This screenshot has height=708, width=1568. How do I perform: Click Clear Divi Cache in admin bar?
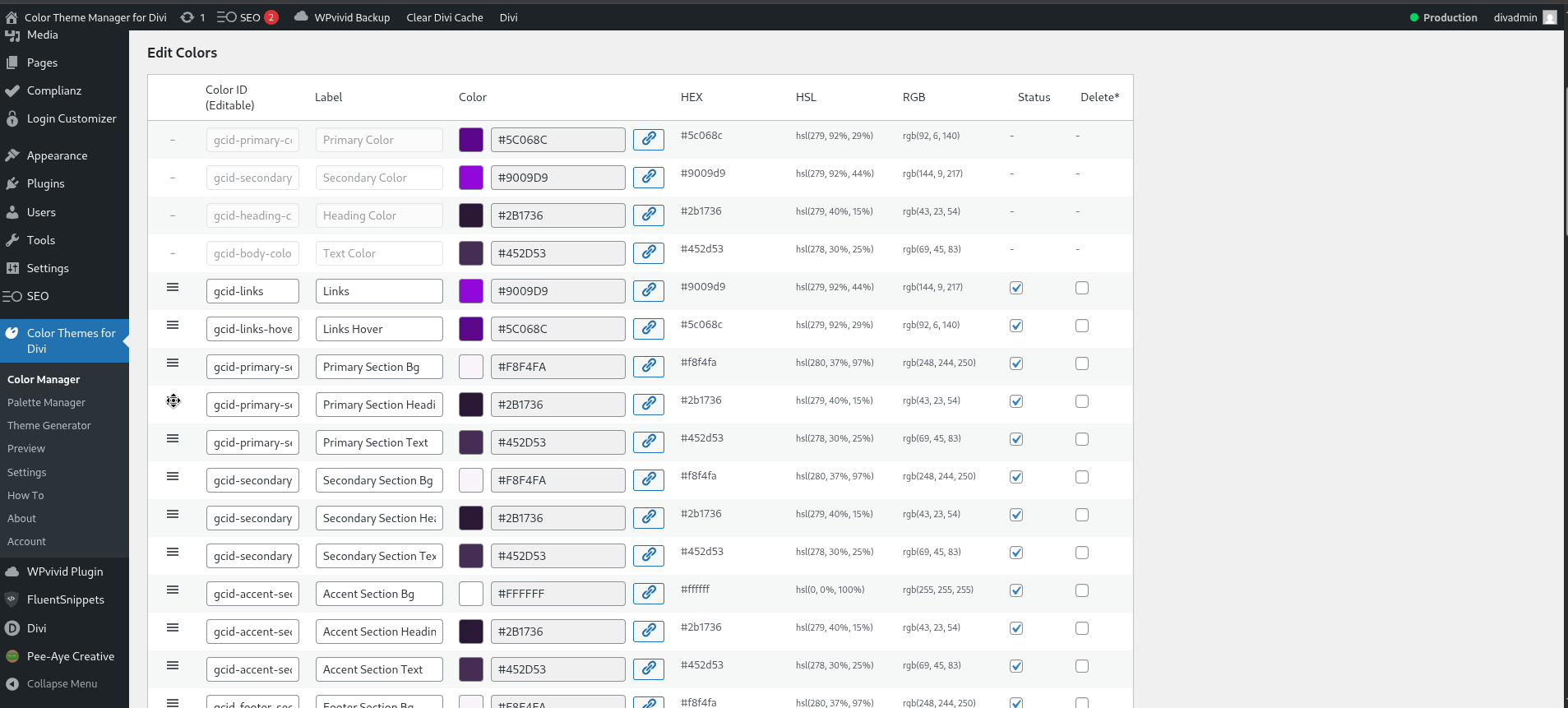(x=445, y=17)
